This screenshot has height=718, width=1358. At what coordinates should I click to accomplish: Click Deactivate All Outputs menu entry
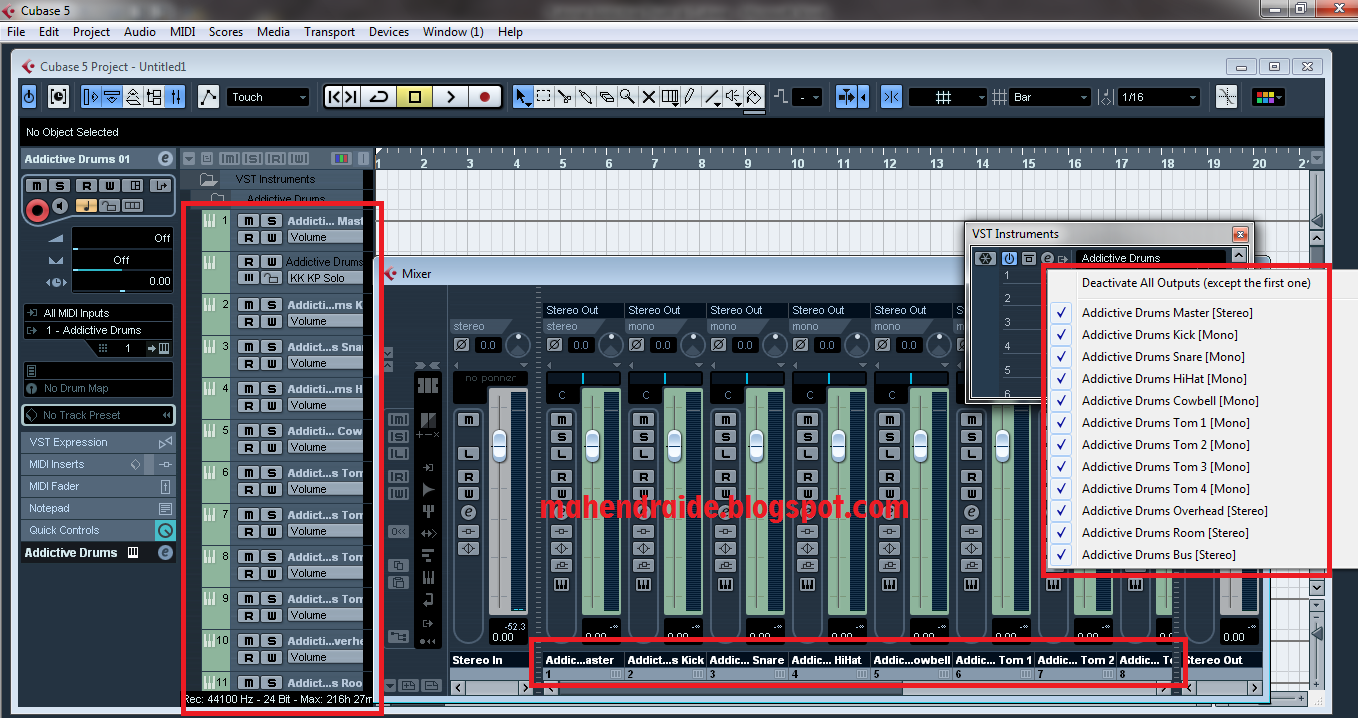point(1196,283)
